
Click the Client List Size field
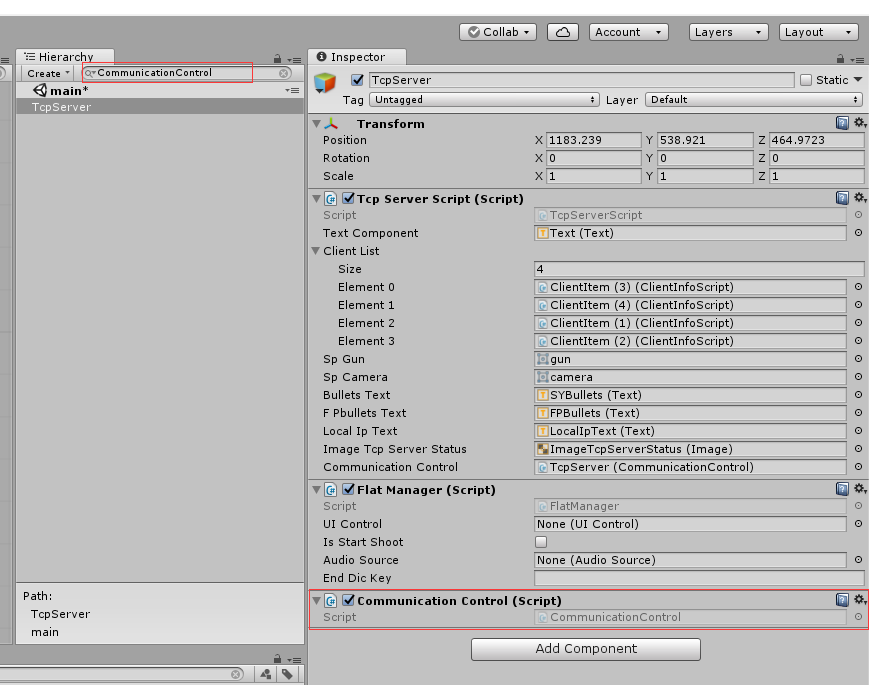click(699, 269)
